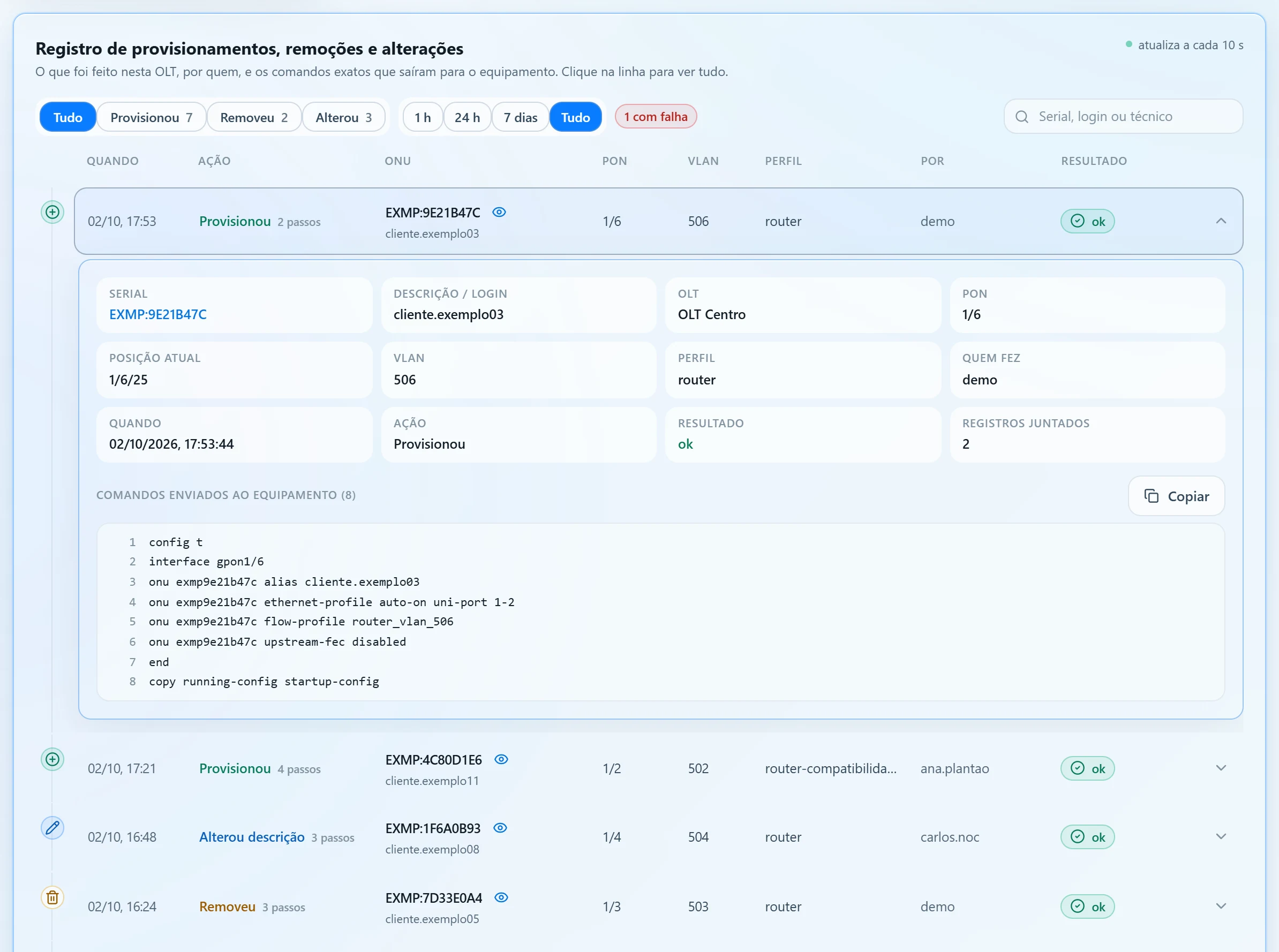Click the Provisionou label in 17:21 row
The image size is (1279, 952).
tap(235, 768)
